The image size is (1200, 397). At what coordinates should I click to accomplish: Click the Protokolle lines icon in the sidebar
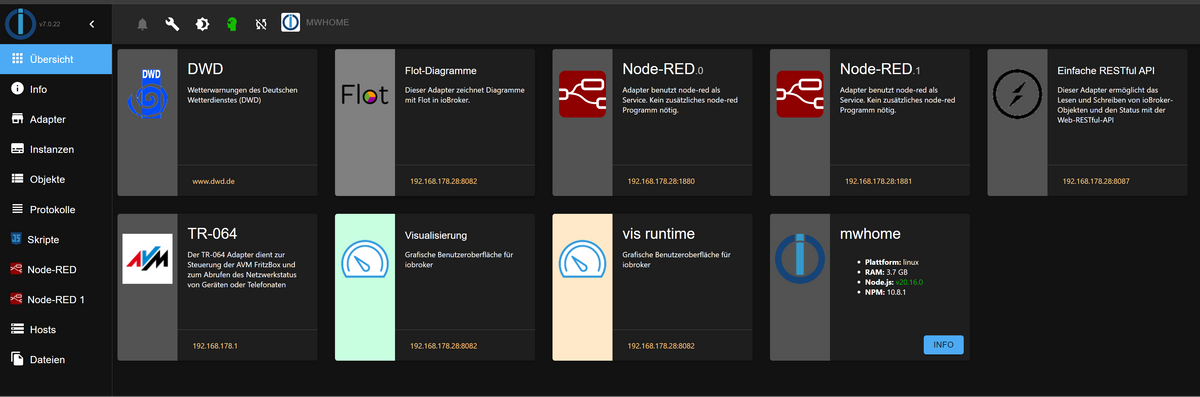tap(17, 209)
